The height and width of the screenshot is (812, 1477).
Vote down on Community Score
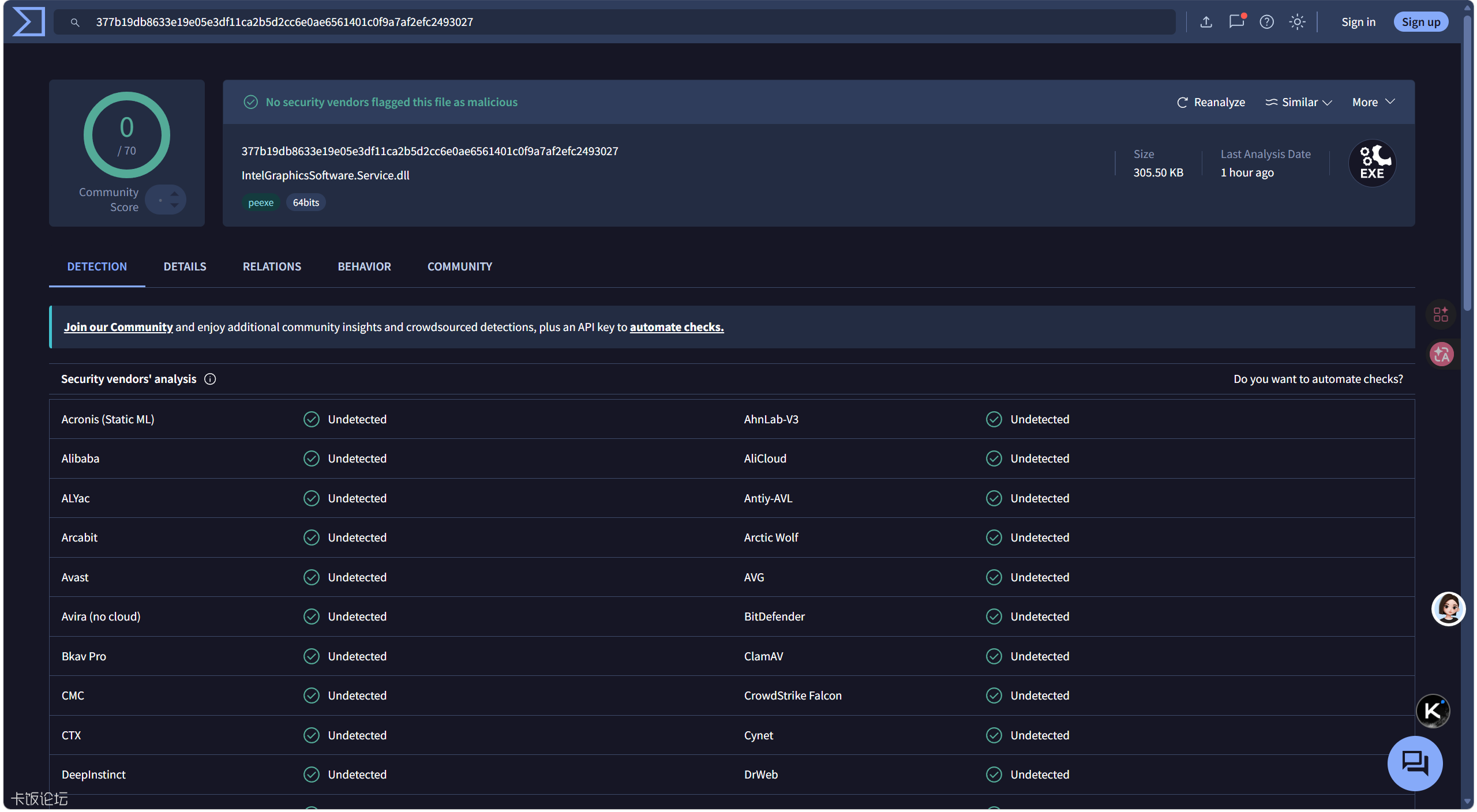point(174,205)
